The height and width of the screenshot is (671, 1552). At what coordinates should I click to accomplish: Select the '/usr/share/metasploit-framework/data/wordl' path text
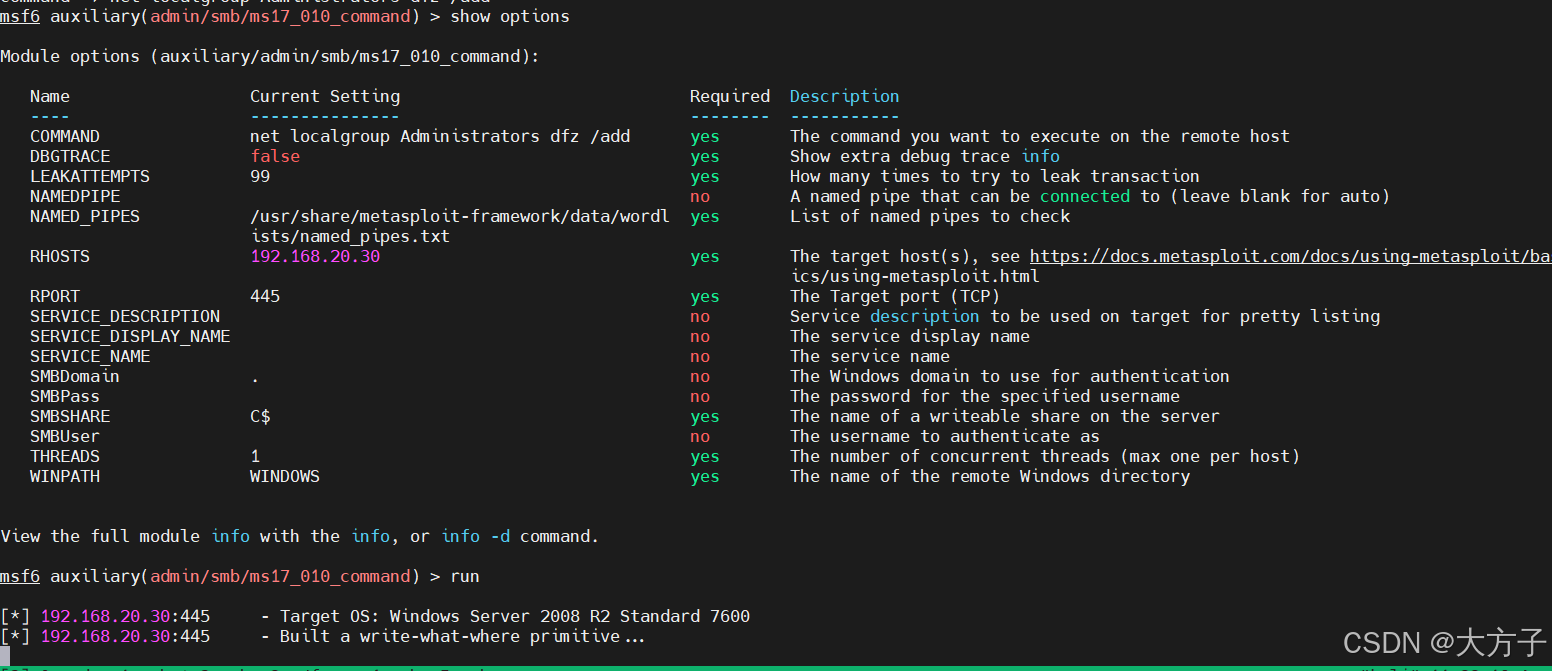(460, 217)
